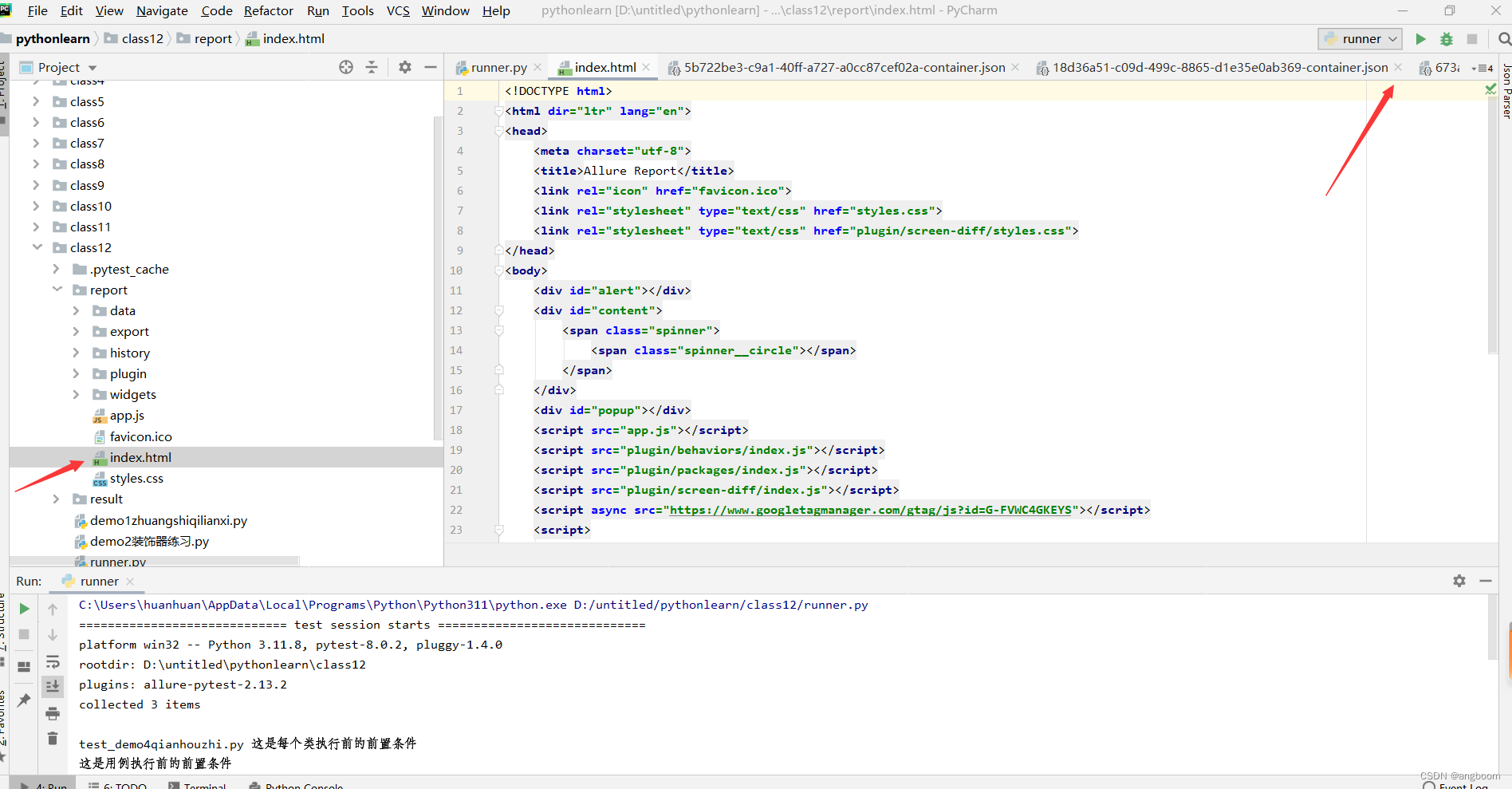Click pythonlearn breadcrumb root
Viewport: 1512px width, 789px height.
pyautogui.click(x=53, y=39)
